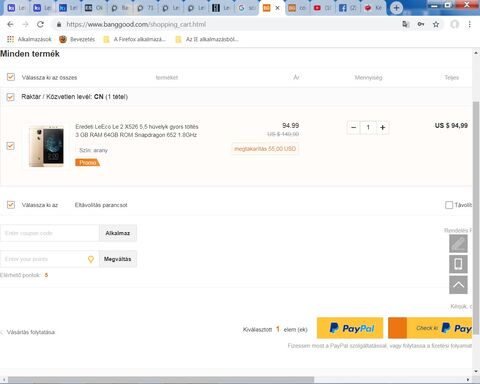This screenshot has width=480, height=384.
Task: Switch to the Facebook tab
Action: (x=348, y=8)
